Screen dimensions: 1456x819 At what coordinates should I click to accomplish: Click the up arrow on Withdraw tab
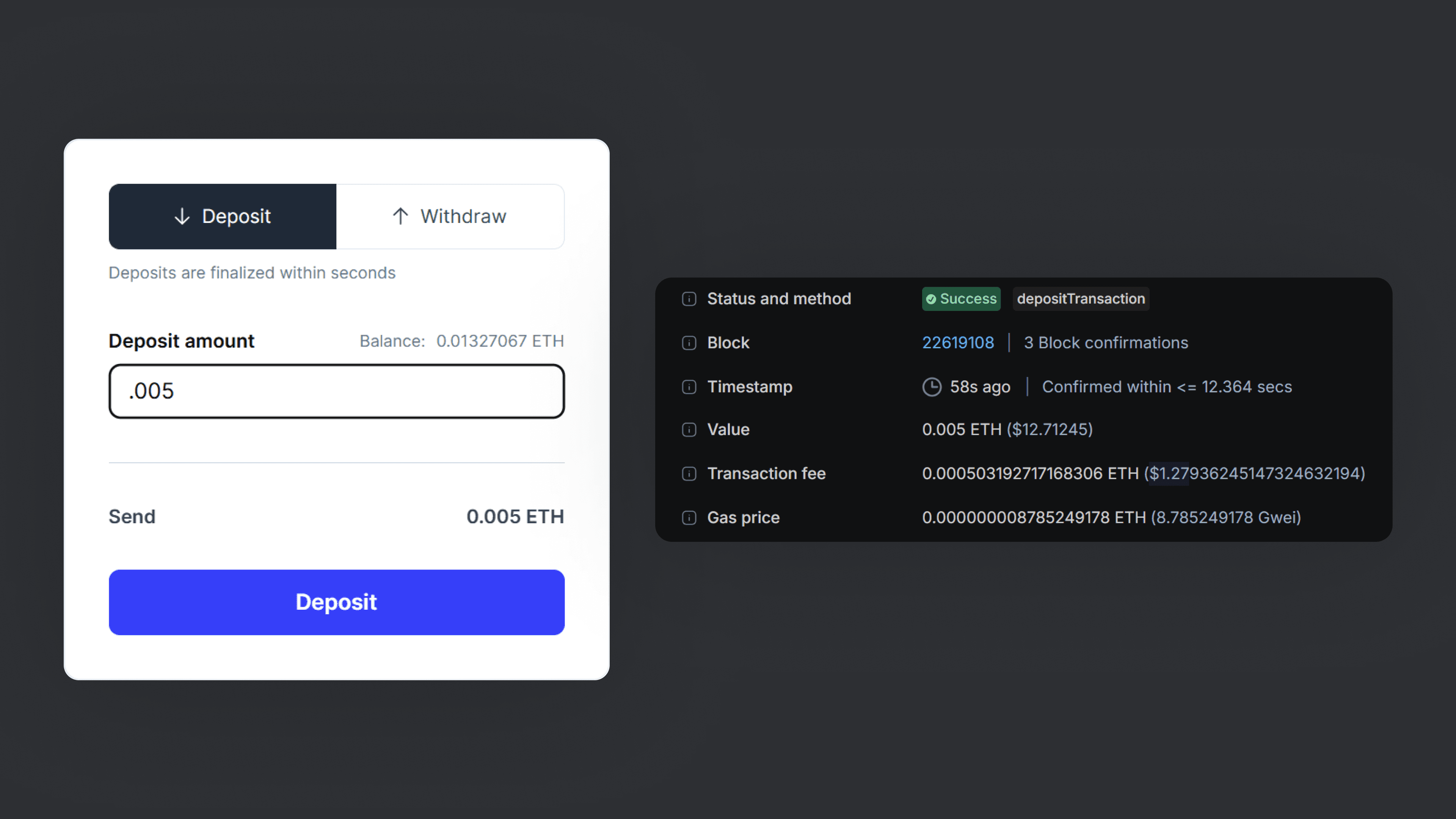pyautogui.click(x=400, y=217)
